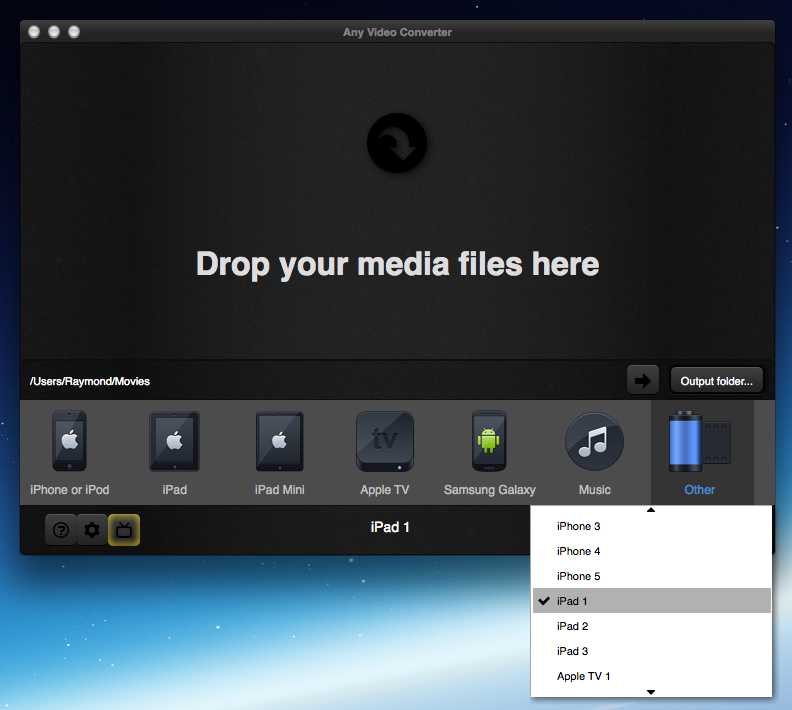Open the Other formats film icon
The image size is (792, 710).
coord(700,441)
